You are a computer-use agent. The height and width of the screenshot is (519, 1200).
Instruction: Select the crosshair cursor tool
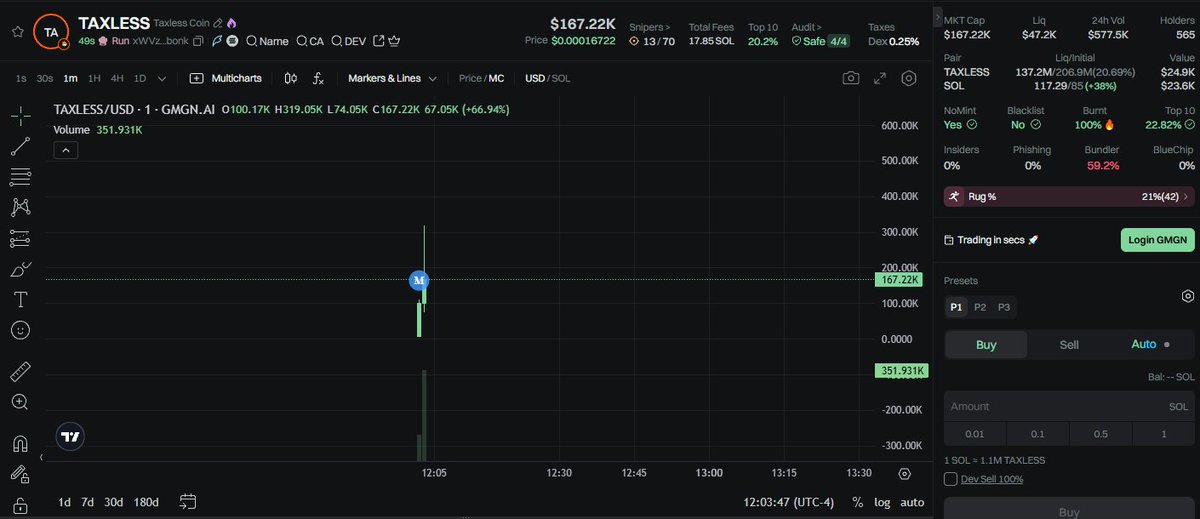[x=20, y=117]
